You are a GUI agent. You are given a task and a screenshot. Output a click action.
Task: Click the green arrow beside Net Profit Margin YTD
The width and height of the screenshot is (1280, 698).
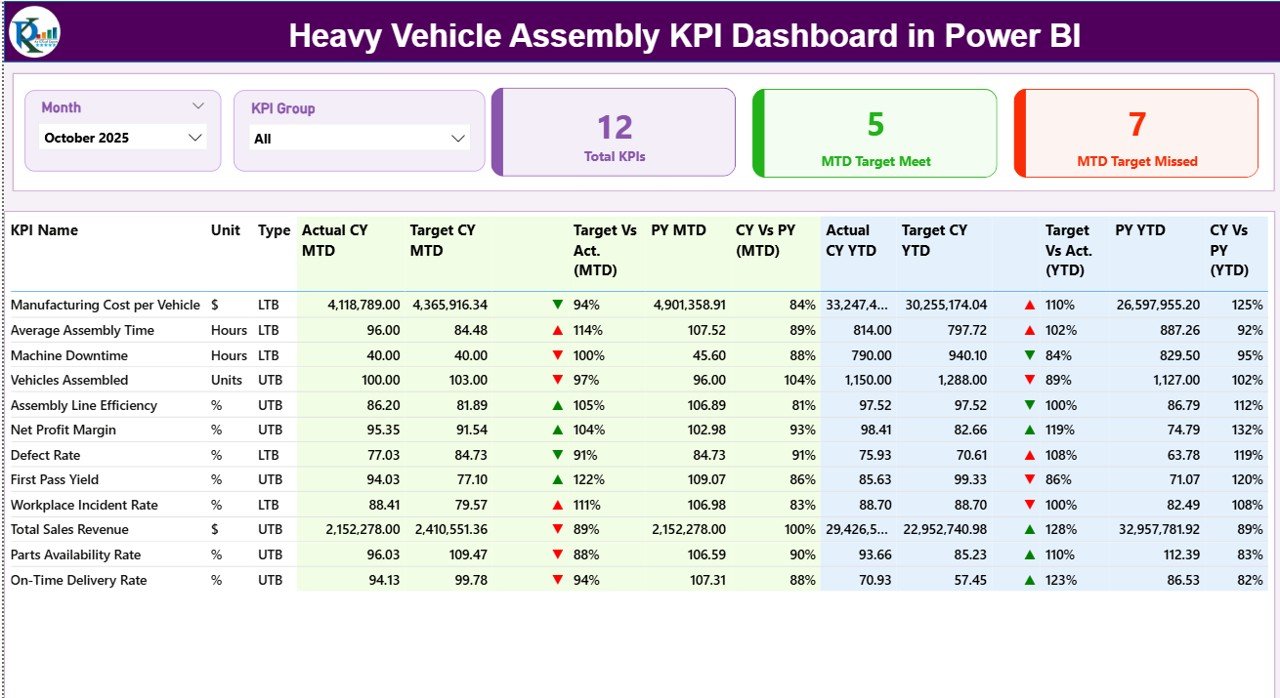pyautogui.click(x=1030, y=430)
